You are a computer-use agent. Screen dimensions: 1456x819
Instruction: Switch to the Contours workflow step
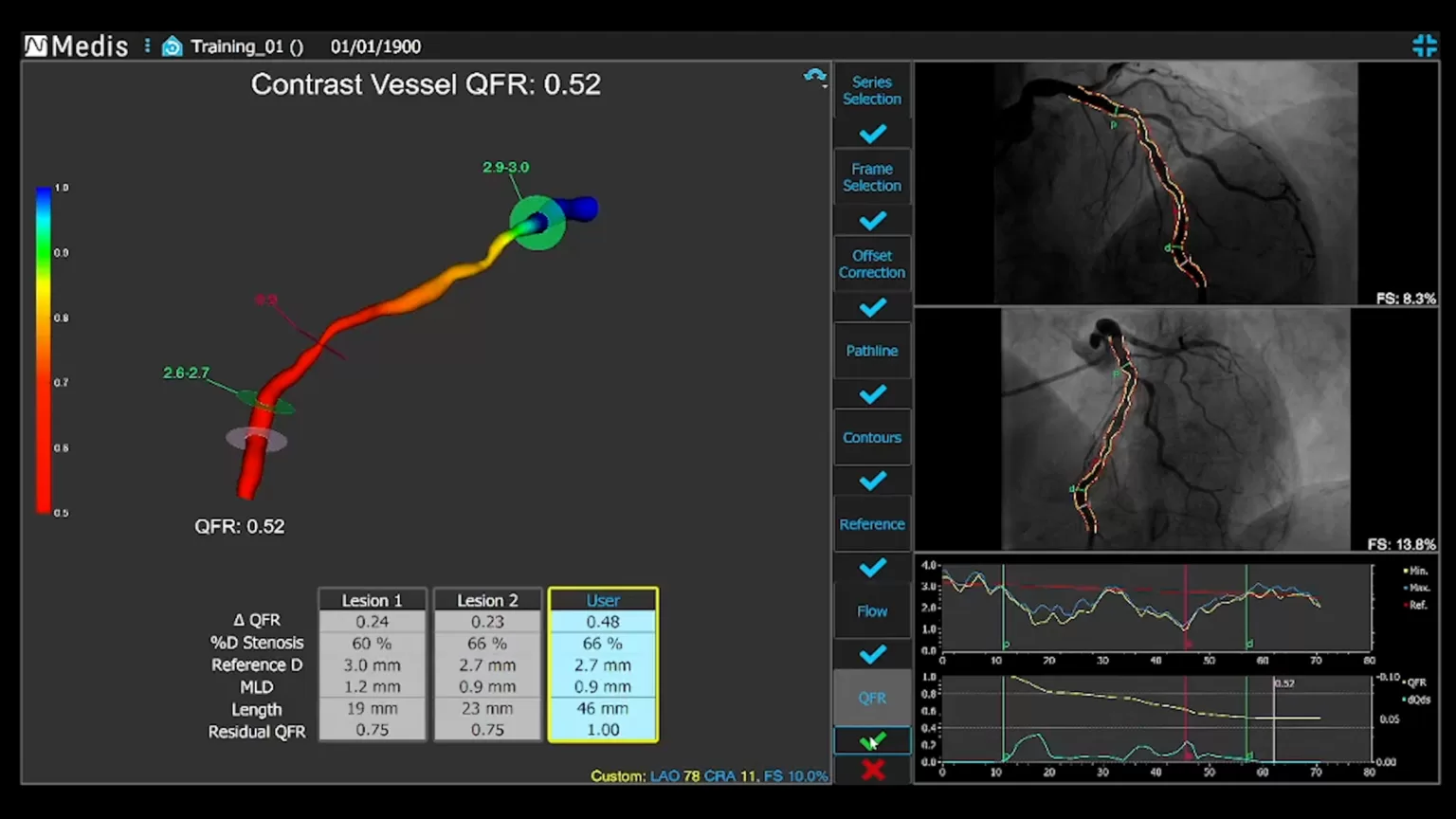[872, 437]
